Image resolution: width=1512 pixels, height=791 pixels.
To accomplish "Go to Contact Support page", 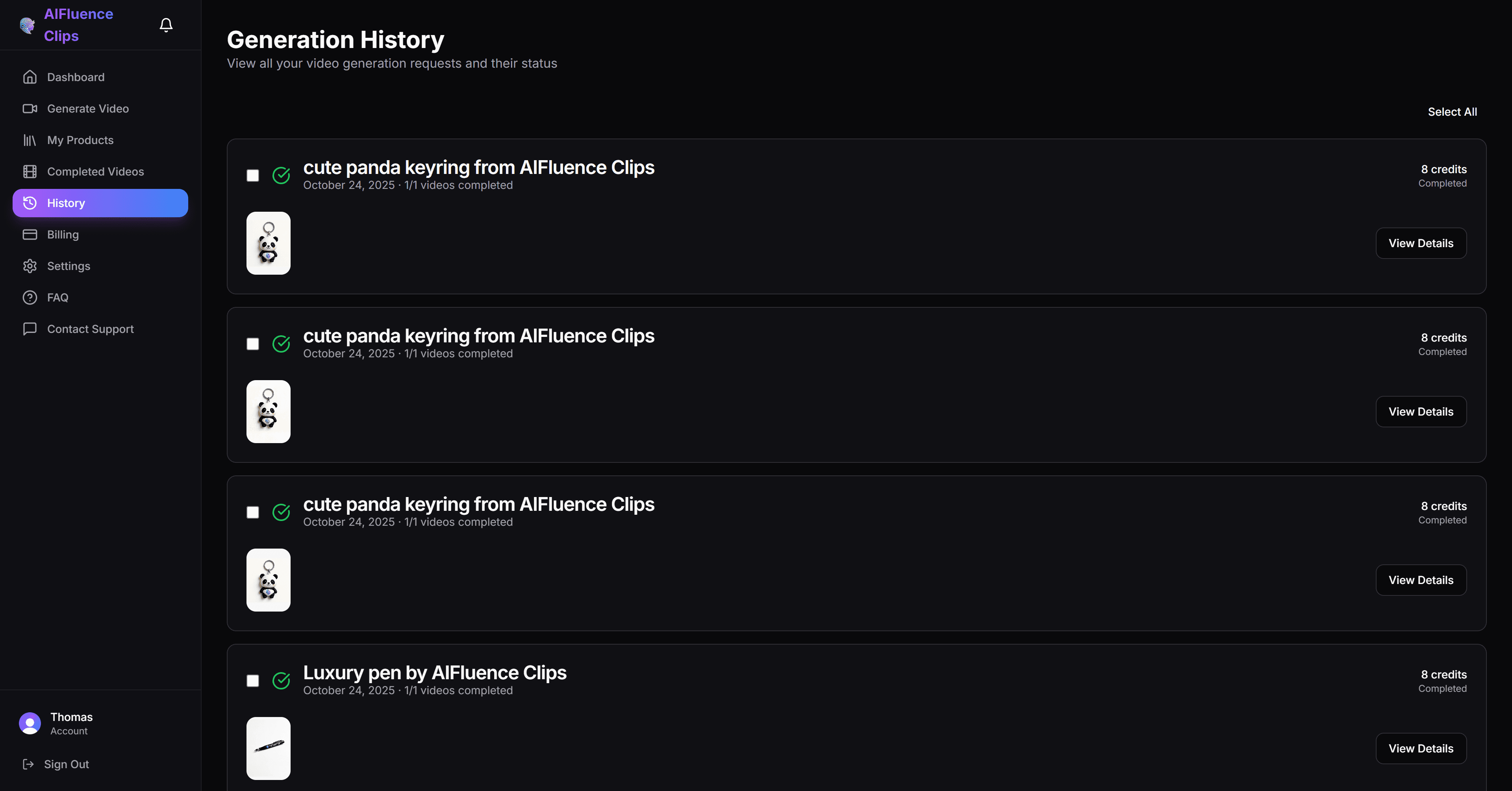I will (91, 329).
